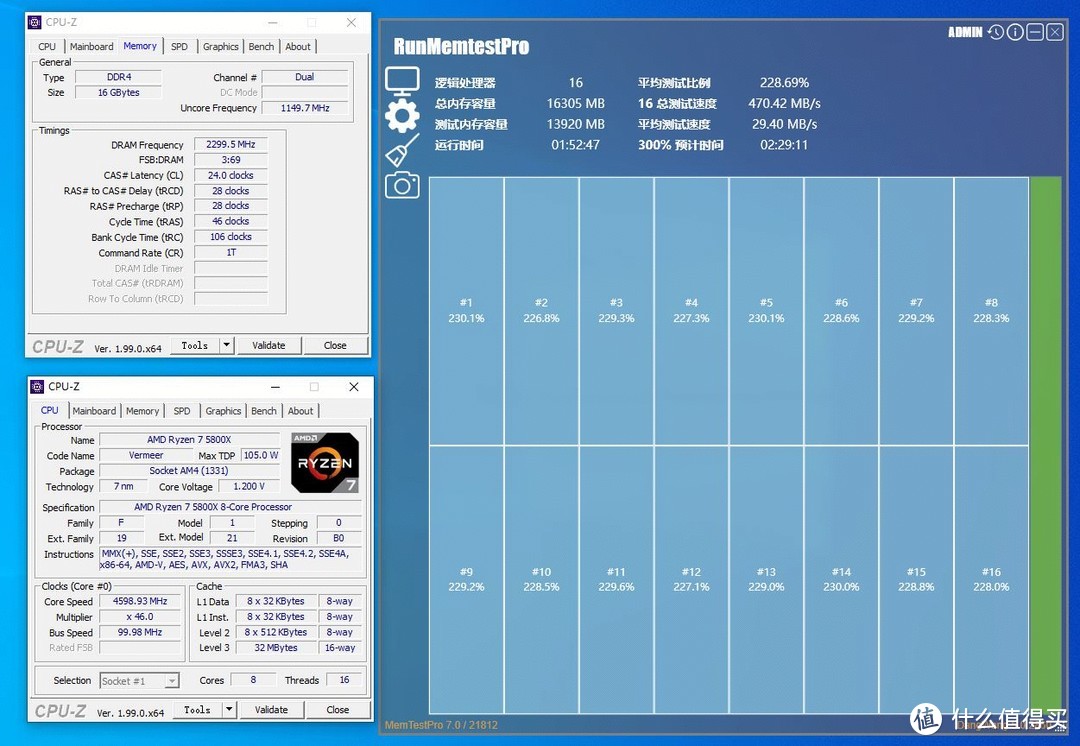Image resolution: width=1080 pixels, height=746 pixels.
Task: Open Graphics tab in the bottom CPU-Z window
Action: (x=223, y=411)
